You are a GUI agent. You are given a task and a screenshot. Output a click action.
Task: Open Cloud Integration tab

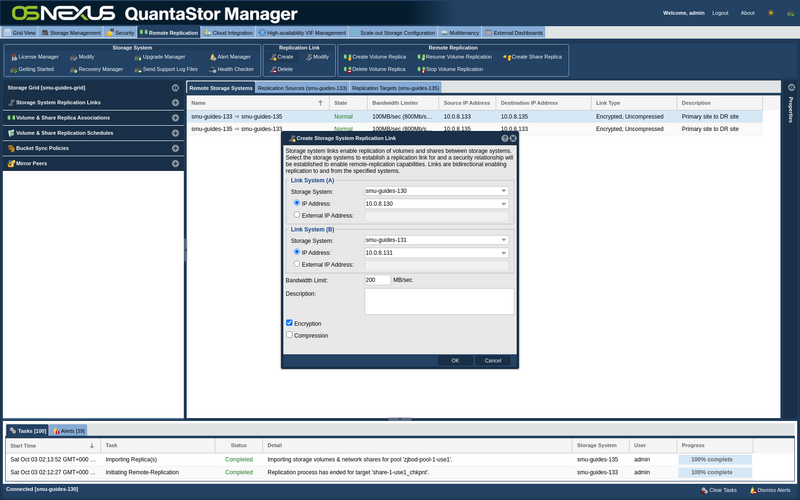coord(228,33)
